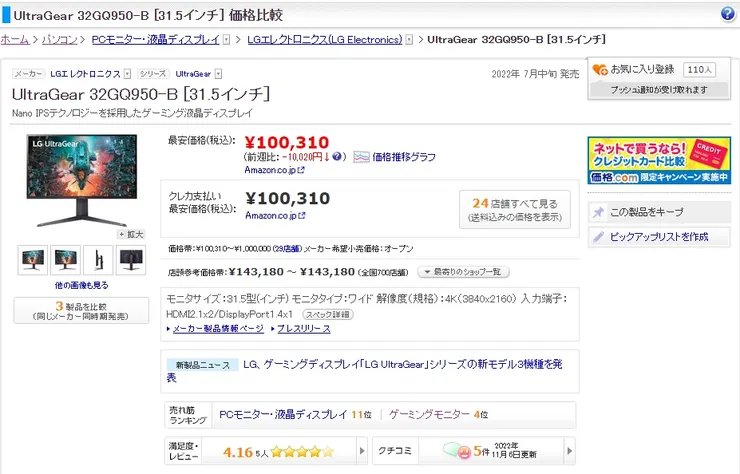The image size is (740, 474).
Task: Click the external link icon beside credit card Amazon.co.jp
Action: pos(302,215)
